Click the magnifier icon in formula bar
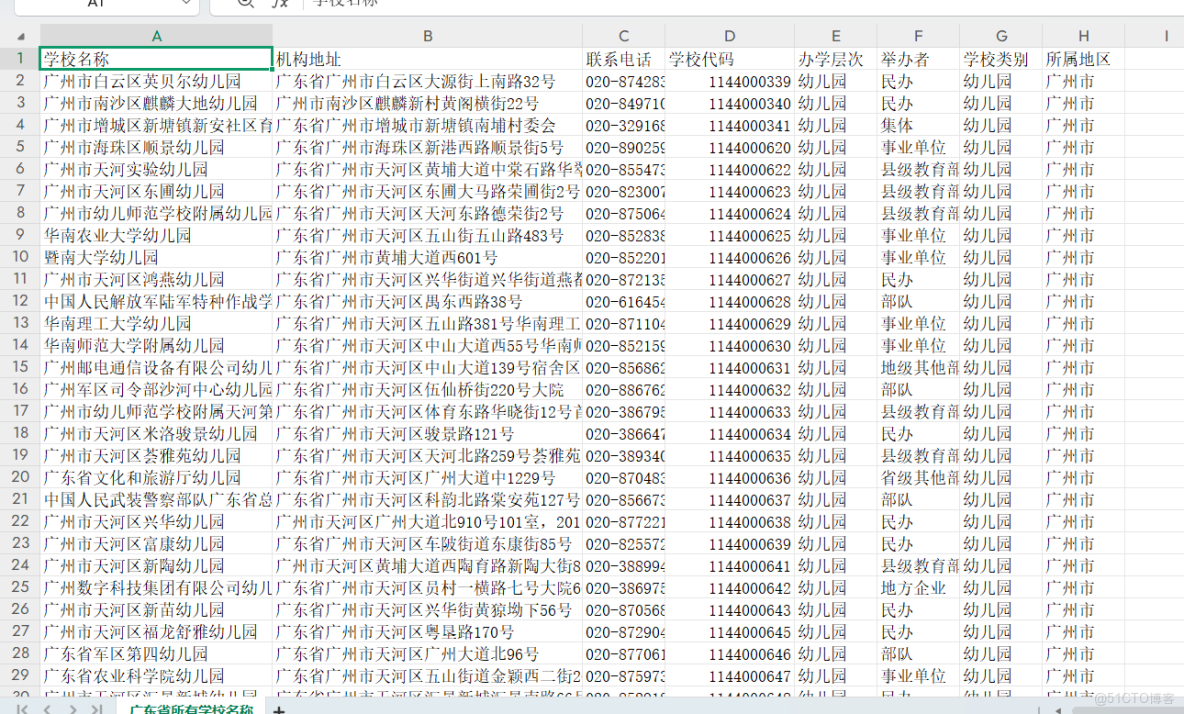The height and width of the screenshot is (714, 1184). 245,3
